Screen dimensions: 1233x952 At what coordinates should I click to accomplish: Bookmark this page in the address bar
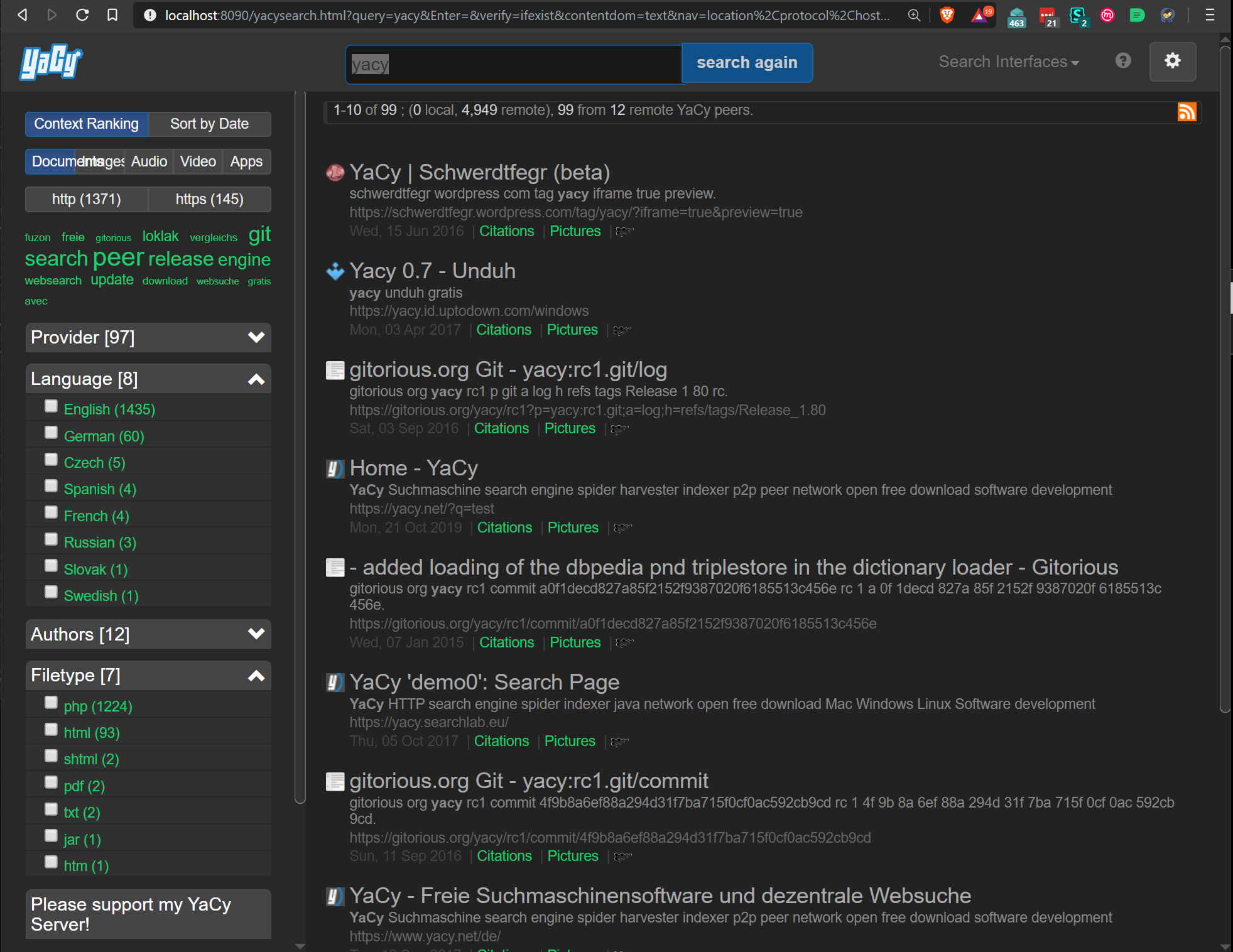click(x=112, y=15)
